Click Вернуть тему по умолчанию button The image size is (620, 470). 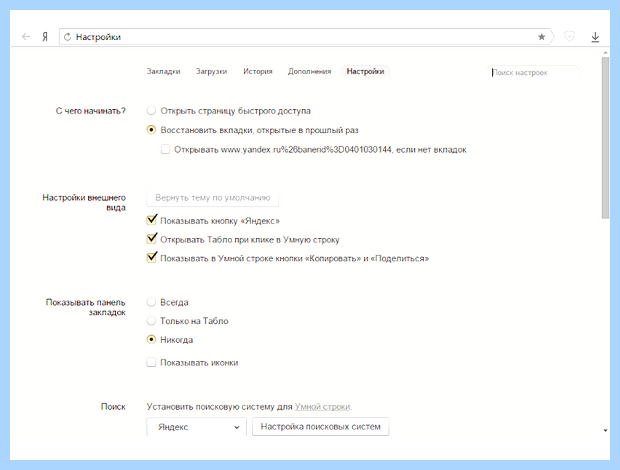coord(212,197)
